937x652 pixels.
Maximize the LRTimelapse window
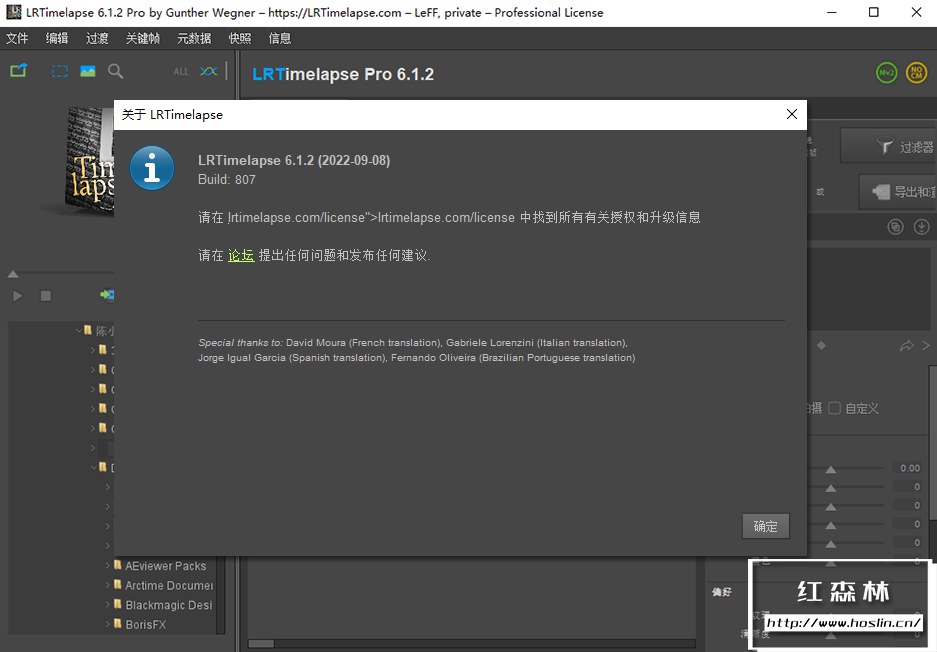tap(874, 13)
